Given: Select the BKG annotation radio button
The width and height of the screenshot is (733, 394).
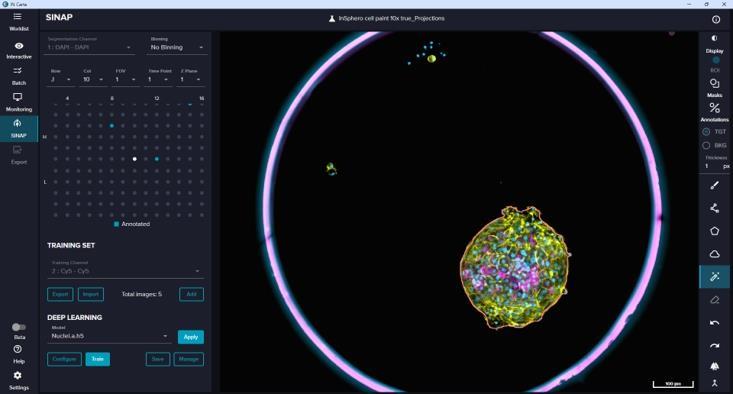Looking at the screenshot, I should 706,146.
